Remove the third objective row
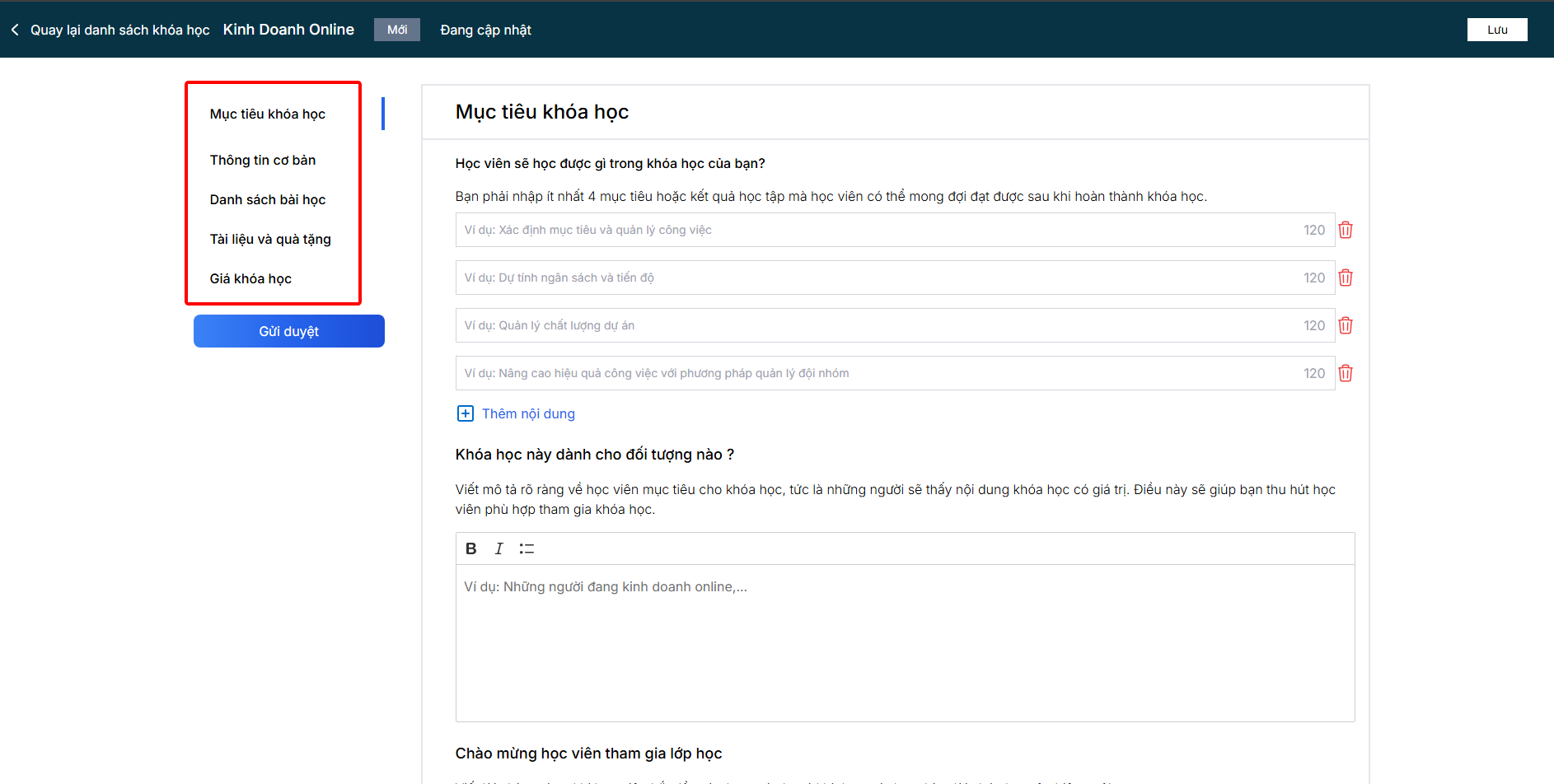1554x784 pixels. click(1346, 325)
